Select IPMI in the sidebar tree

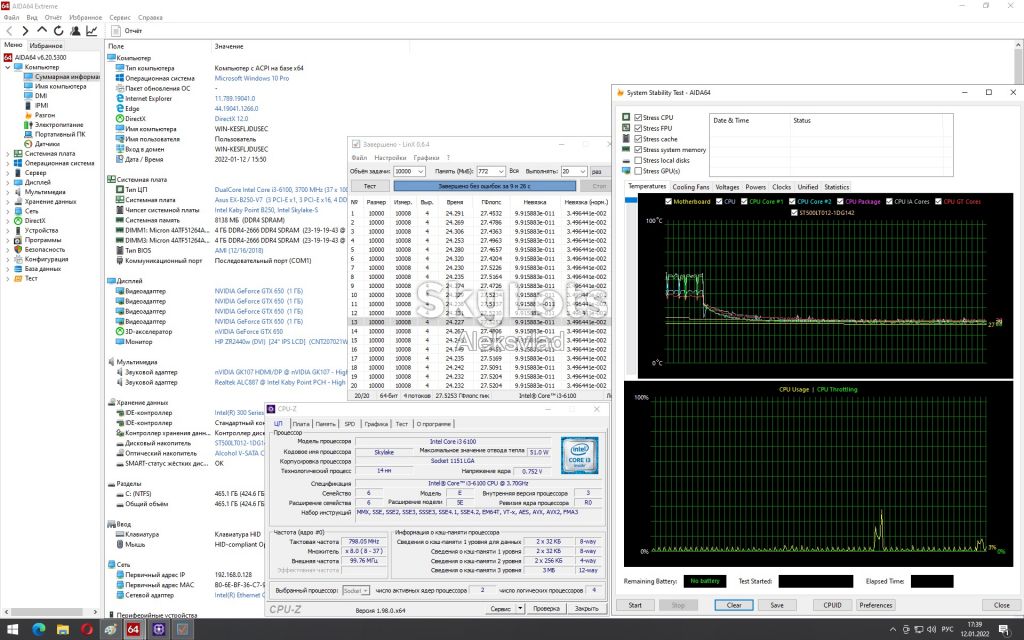point(42,105)
